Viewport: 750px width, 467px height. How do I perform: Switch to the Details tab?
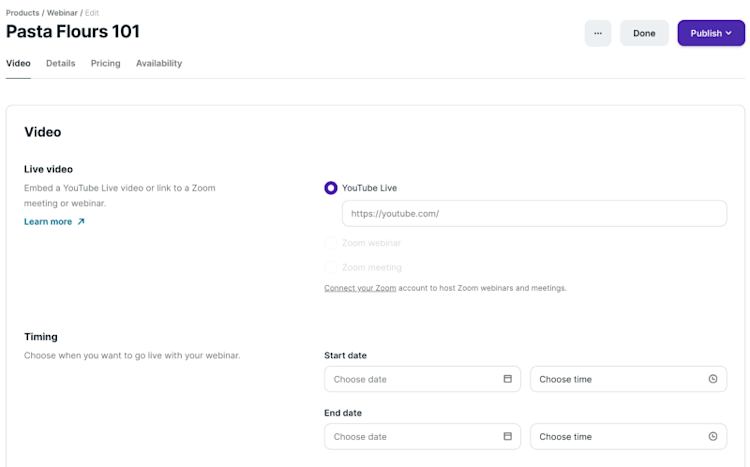click(x=60, y=63)
